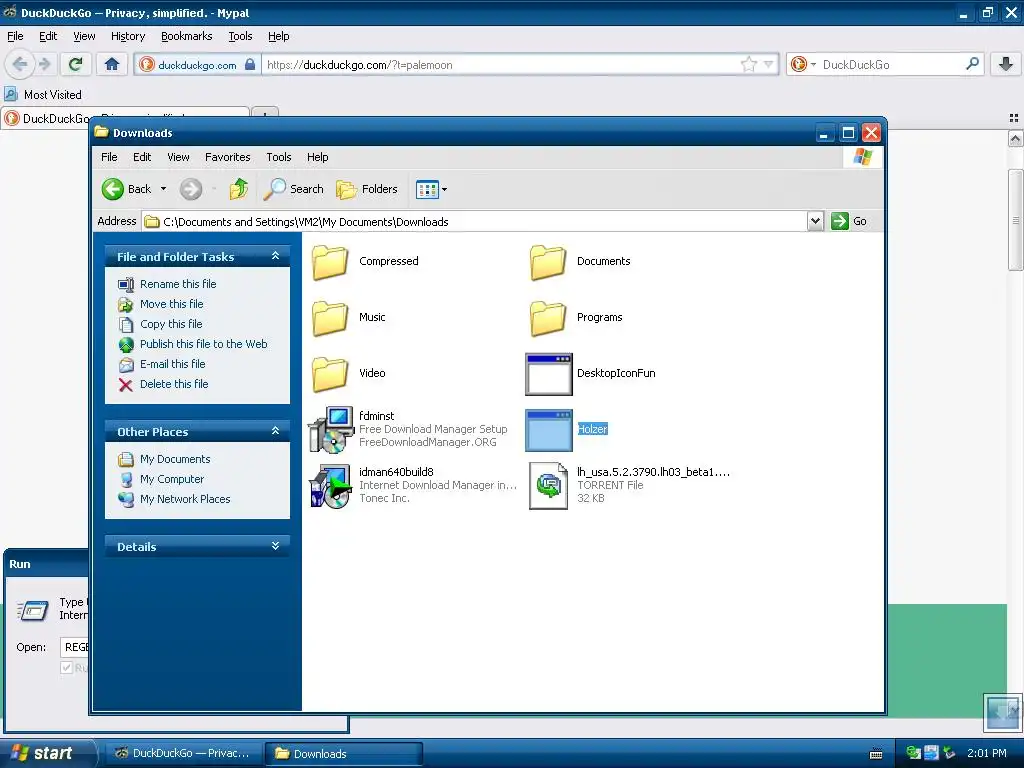The image size is (1024, 768).
Task: Open Mypal Bookmarks menu
Action: 186,37
